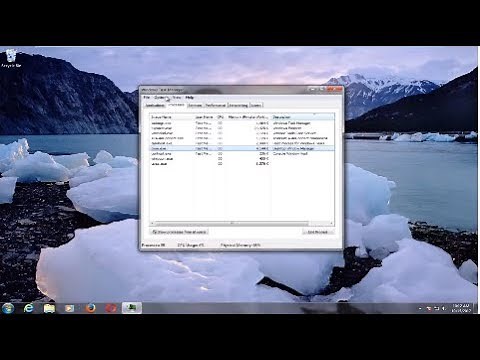Screen dimensions: 480x360
Task: Sort by the Image Name column header
Action: [x=172, y=117]
